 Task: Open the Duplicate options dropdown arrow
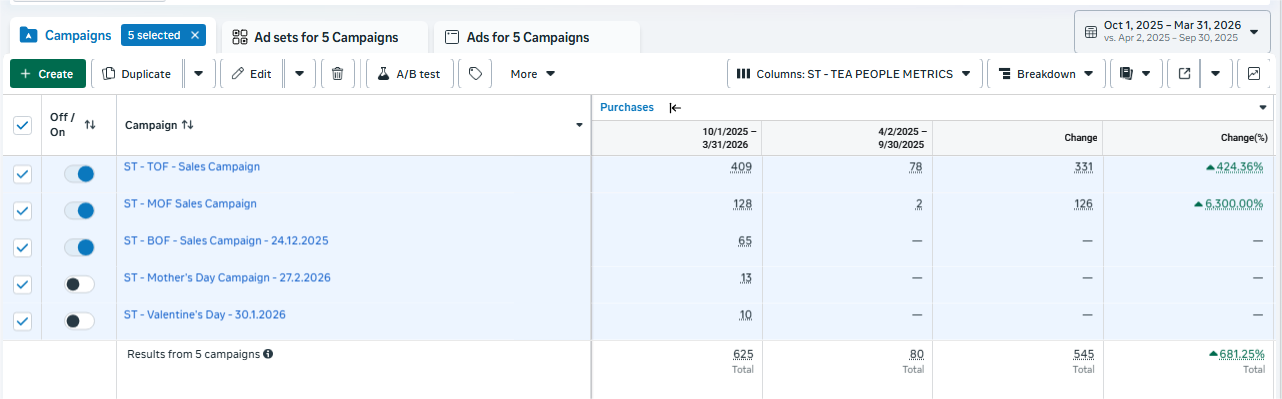198,74
